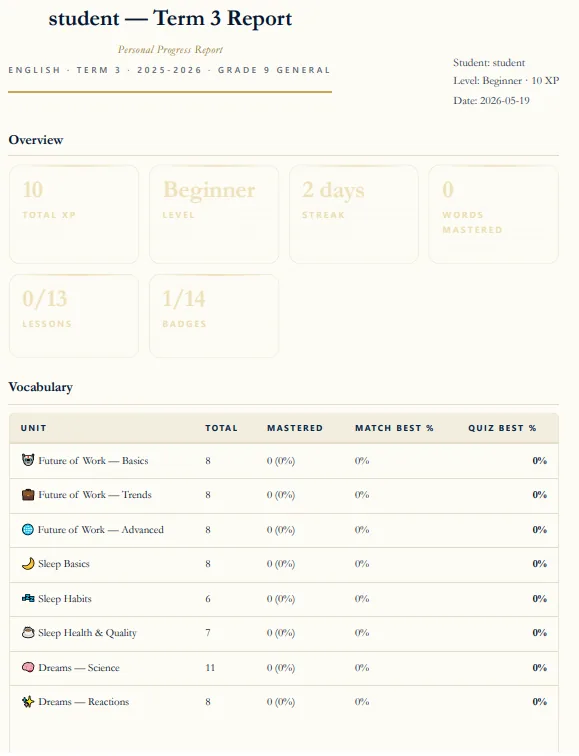Select the 1/14 Badges card
The width and height of the screenshot is (579, 756).
point(214,316)
